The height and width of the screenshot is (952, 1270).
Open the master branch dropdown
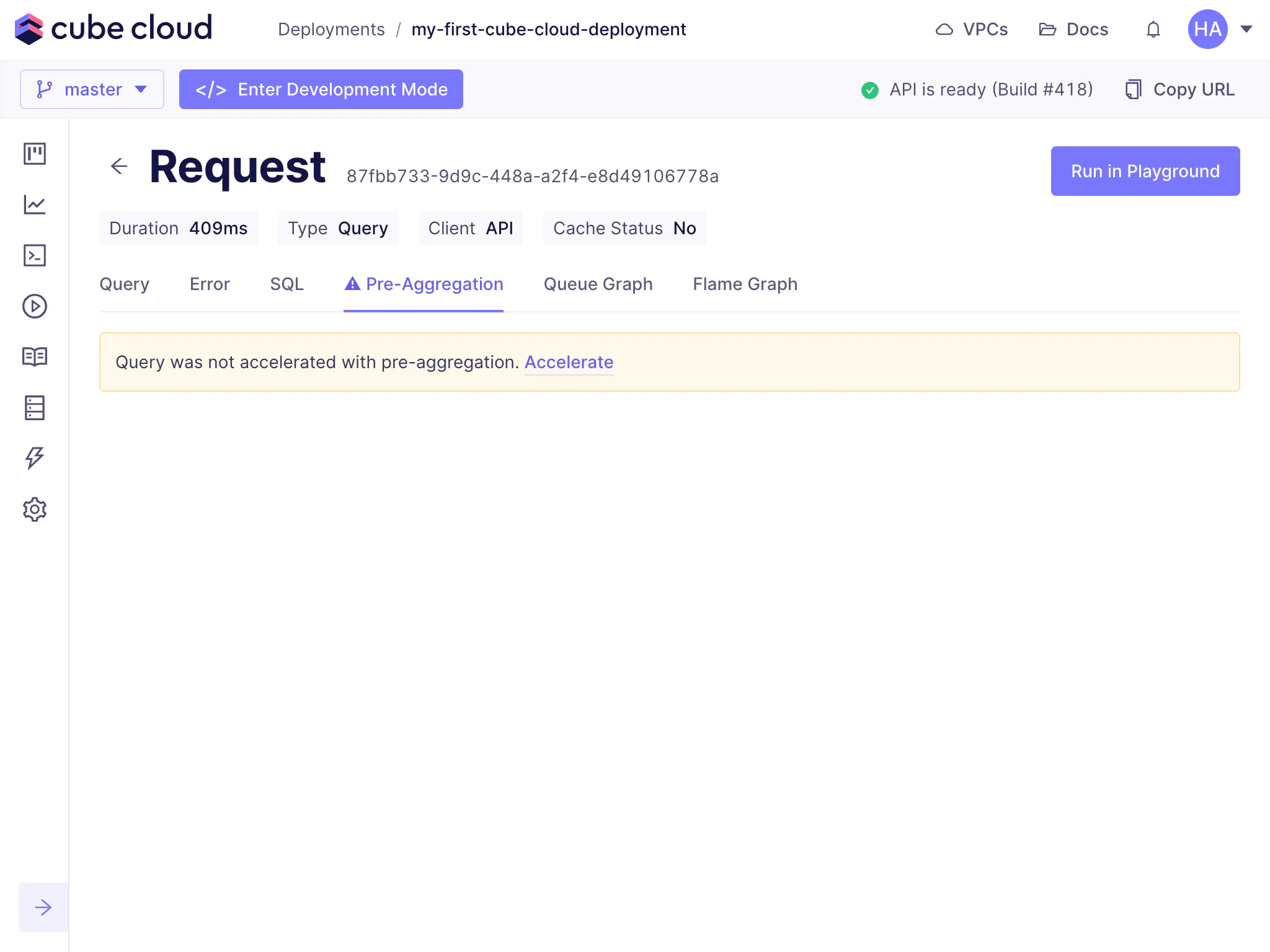pos(92,89)
